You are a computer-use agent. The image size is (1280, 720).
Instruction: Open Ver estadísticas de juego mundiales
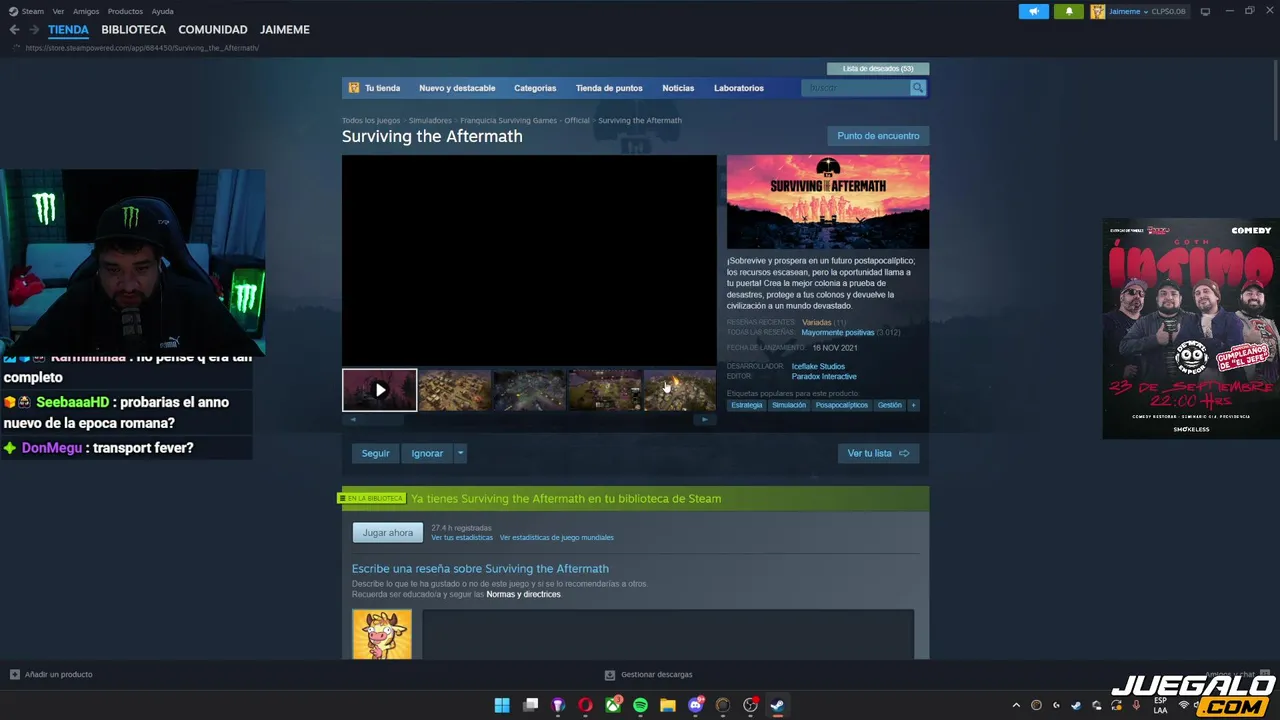[x=557, y=538]
